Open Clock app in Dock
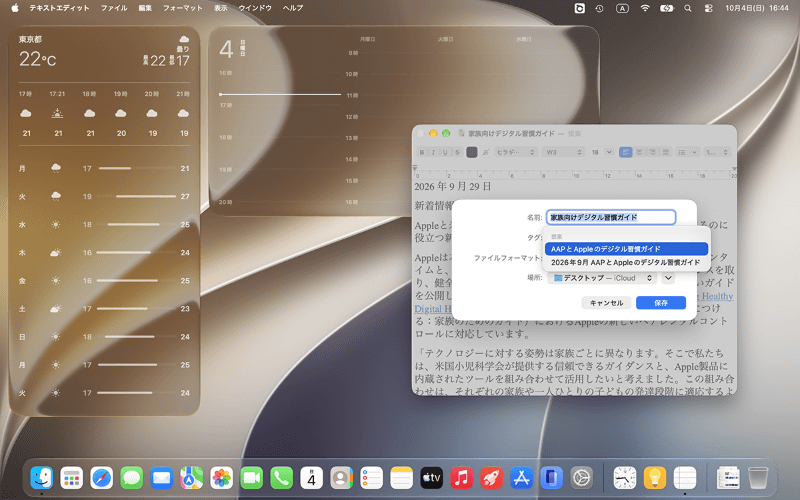The width and height of the screenshot is (800, 500). (x=625, y=478)
